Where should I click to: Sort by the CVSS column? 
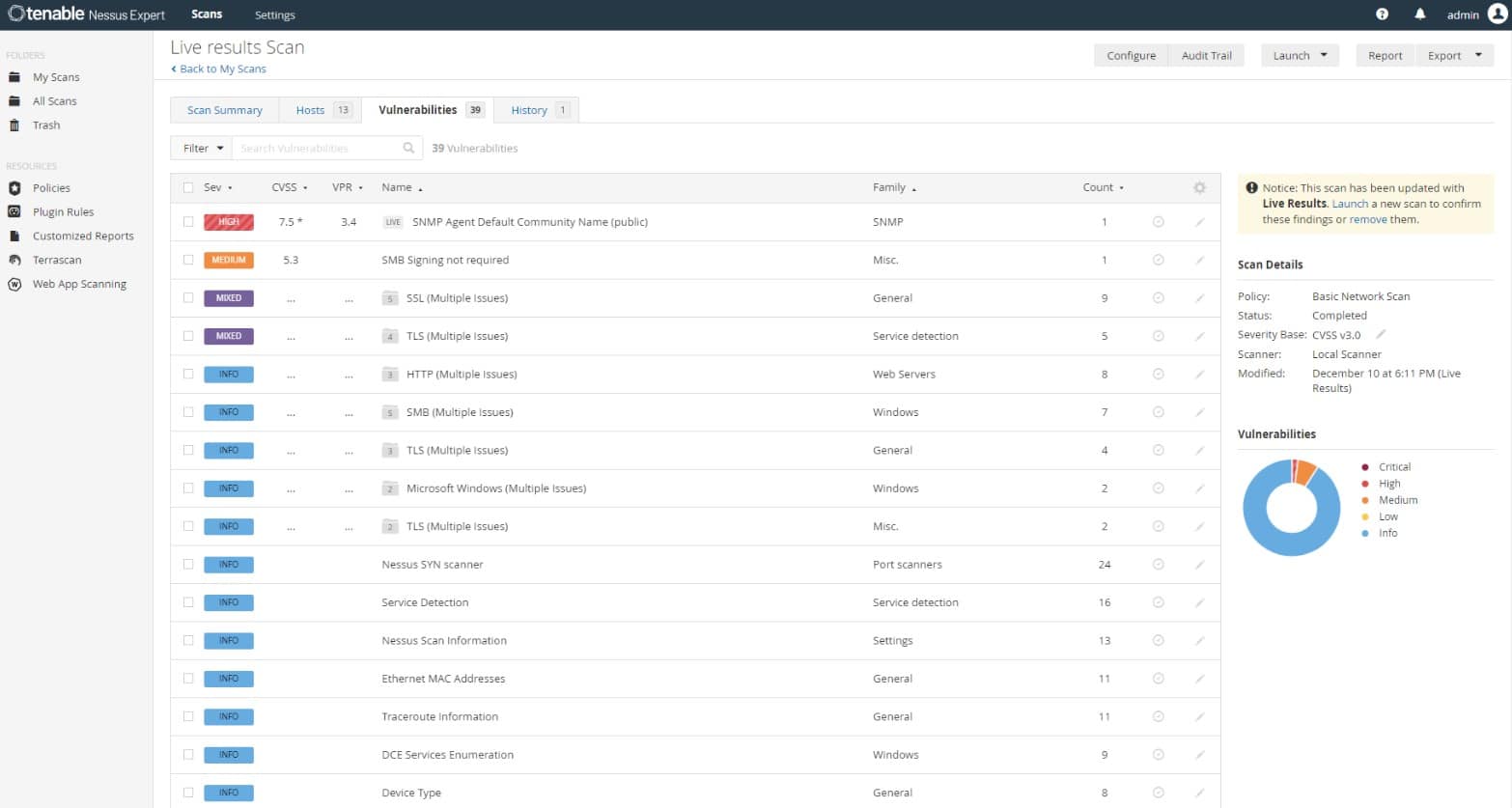coord(289,187)
